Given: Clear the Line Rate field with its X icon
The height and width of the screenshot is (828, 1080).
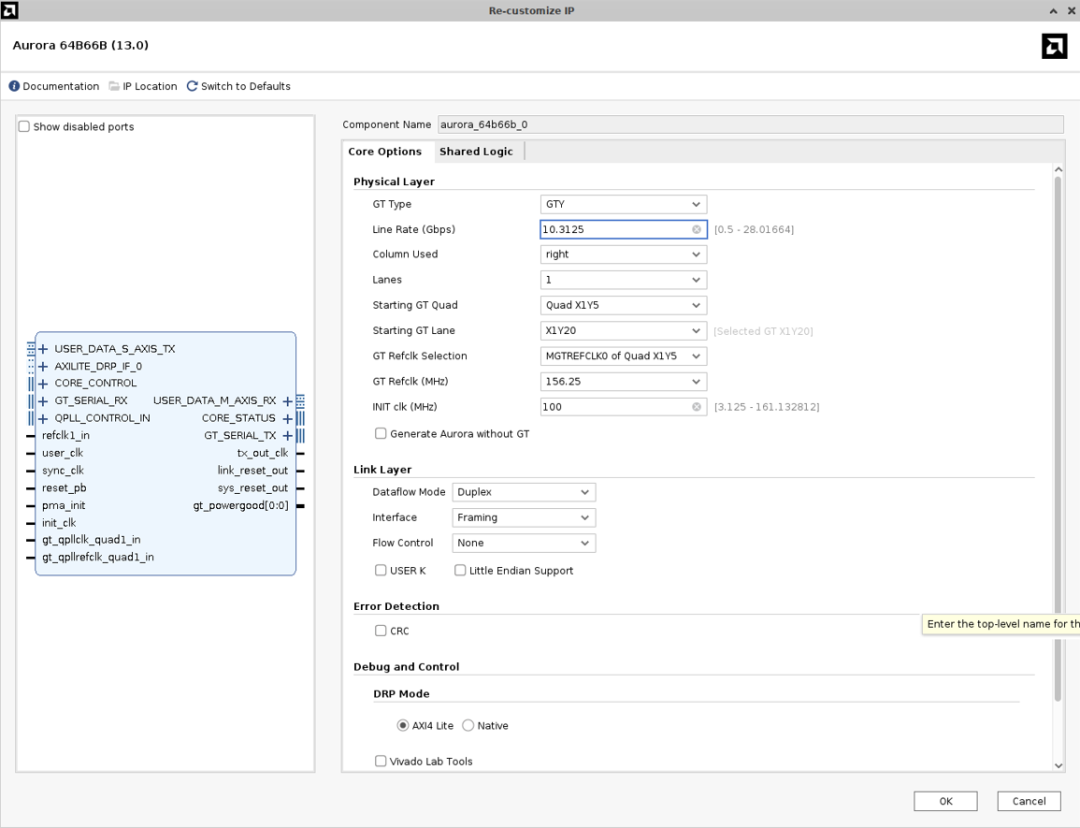Looking at the screenshot, I should tap(696, 230).
